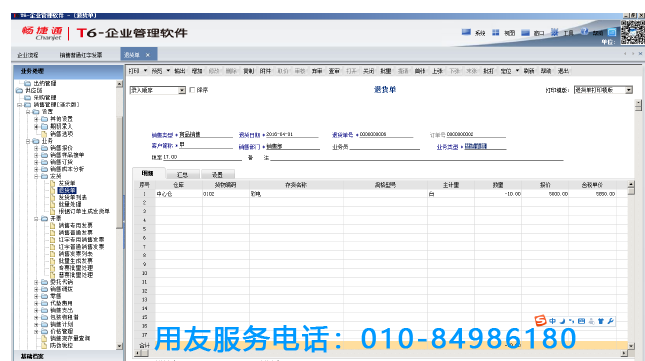Click the 退货单 document icon in the tree
Screen dimensions: 645x361
coord(53,190)
